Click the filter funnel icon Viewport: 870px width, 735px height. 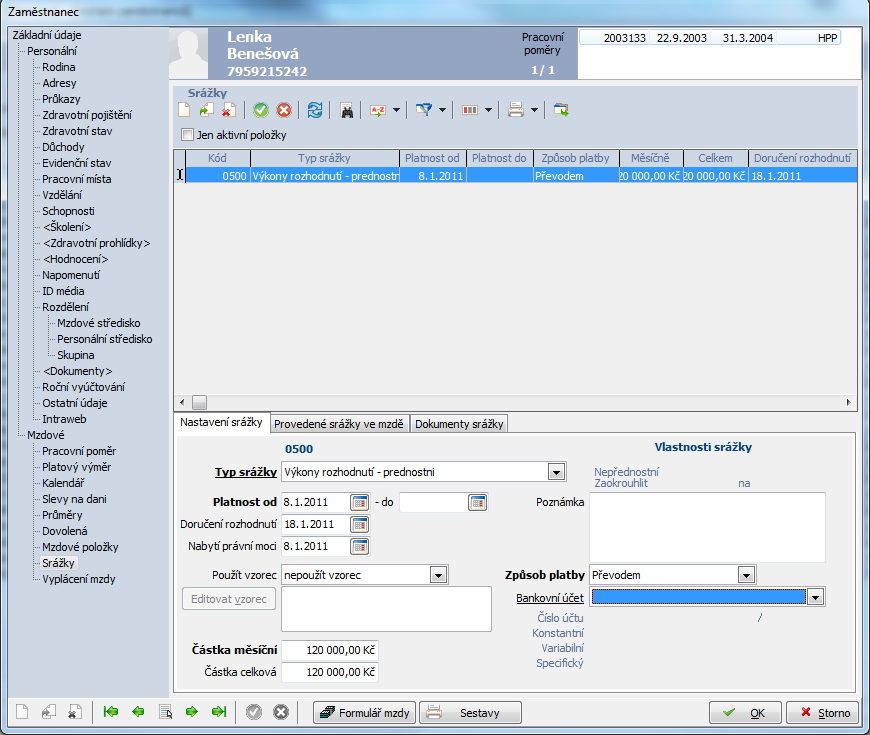pos(424,111)
